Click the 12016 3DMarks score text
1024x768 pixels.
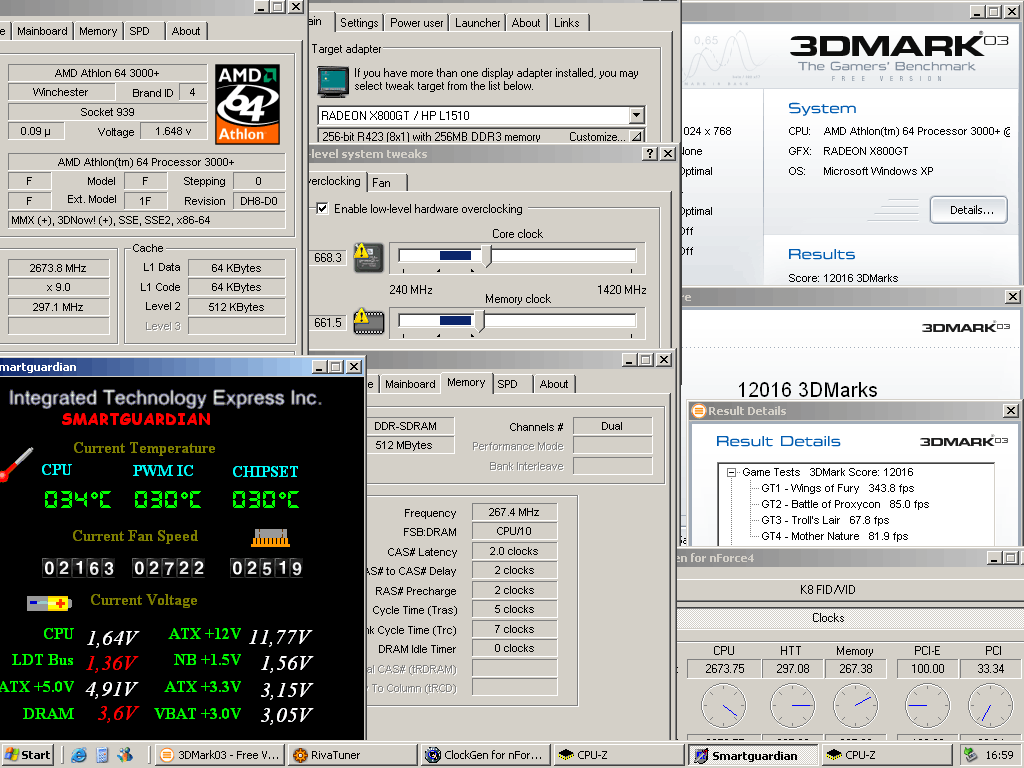(x=807, y=390)
